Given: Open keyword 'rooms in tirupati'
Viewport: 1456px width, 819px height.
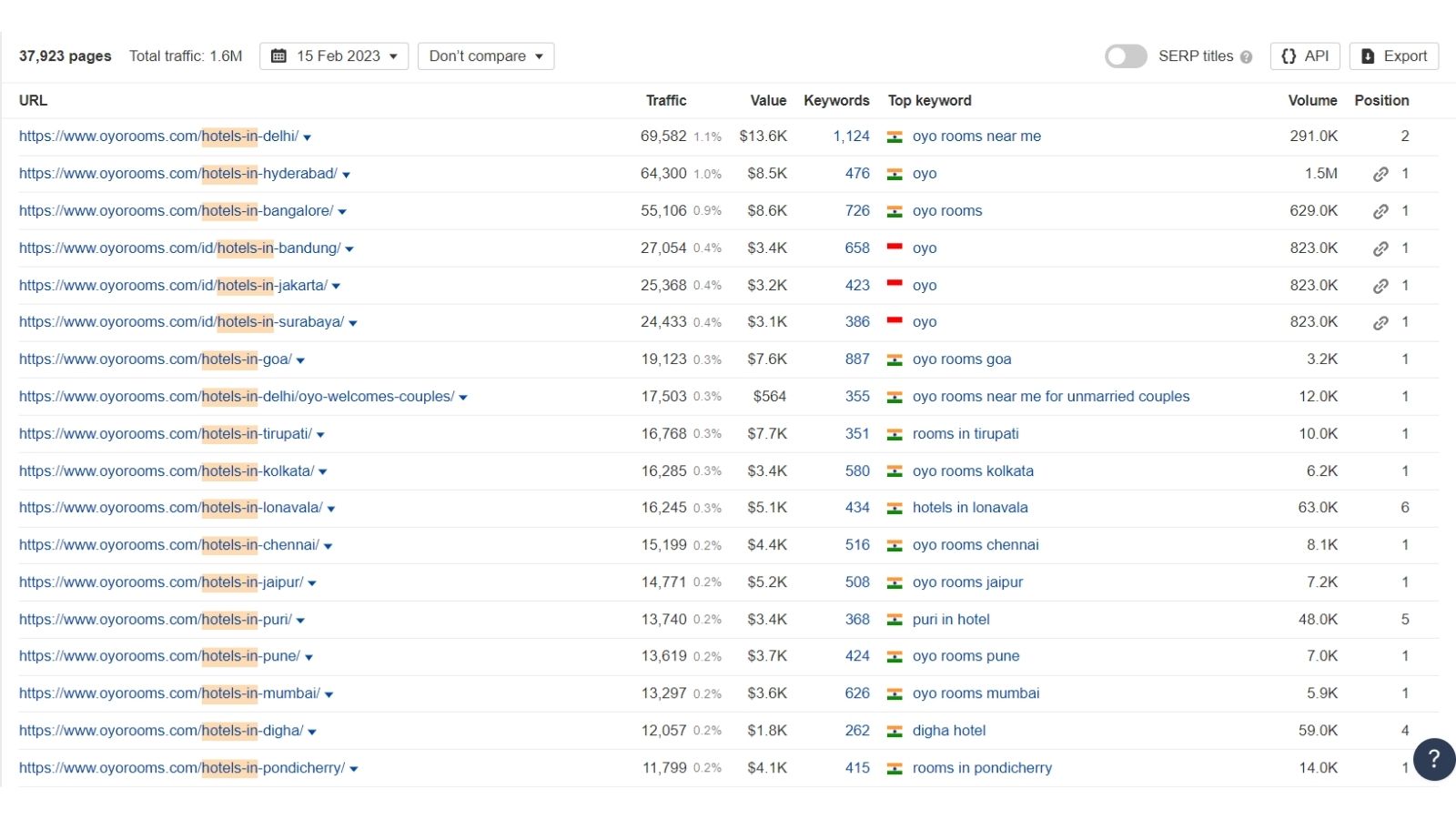Looking at the screenshot, I should point(966,434).
